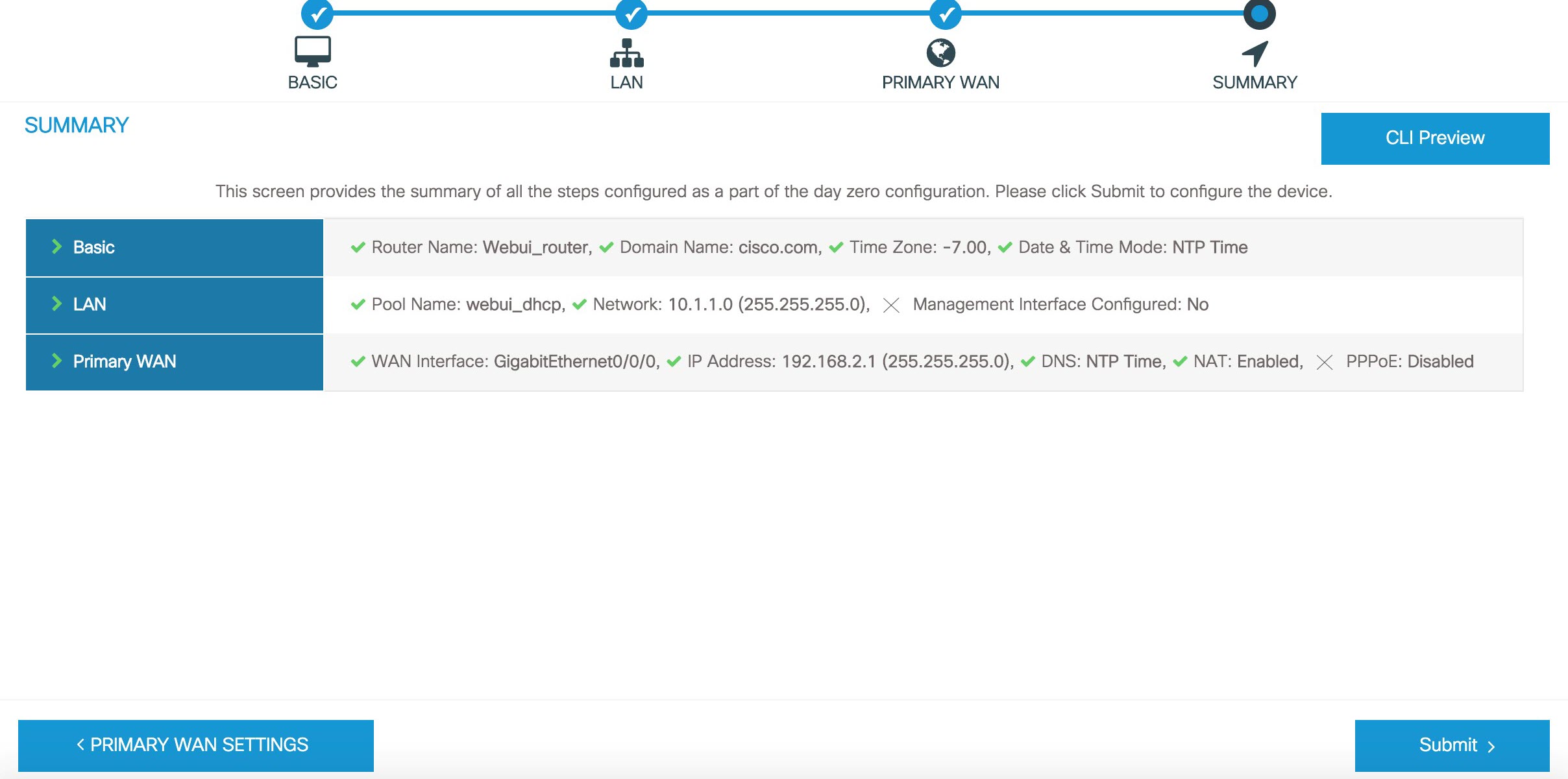Expand the Basic summary row chevron

[56, 246]
